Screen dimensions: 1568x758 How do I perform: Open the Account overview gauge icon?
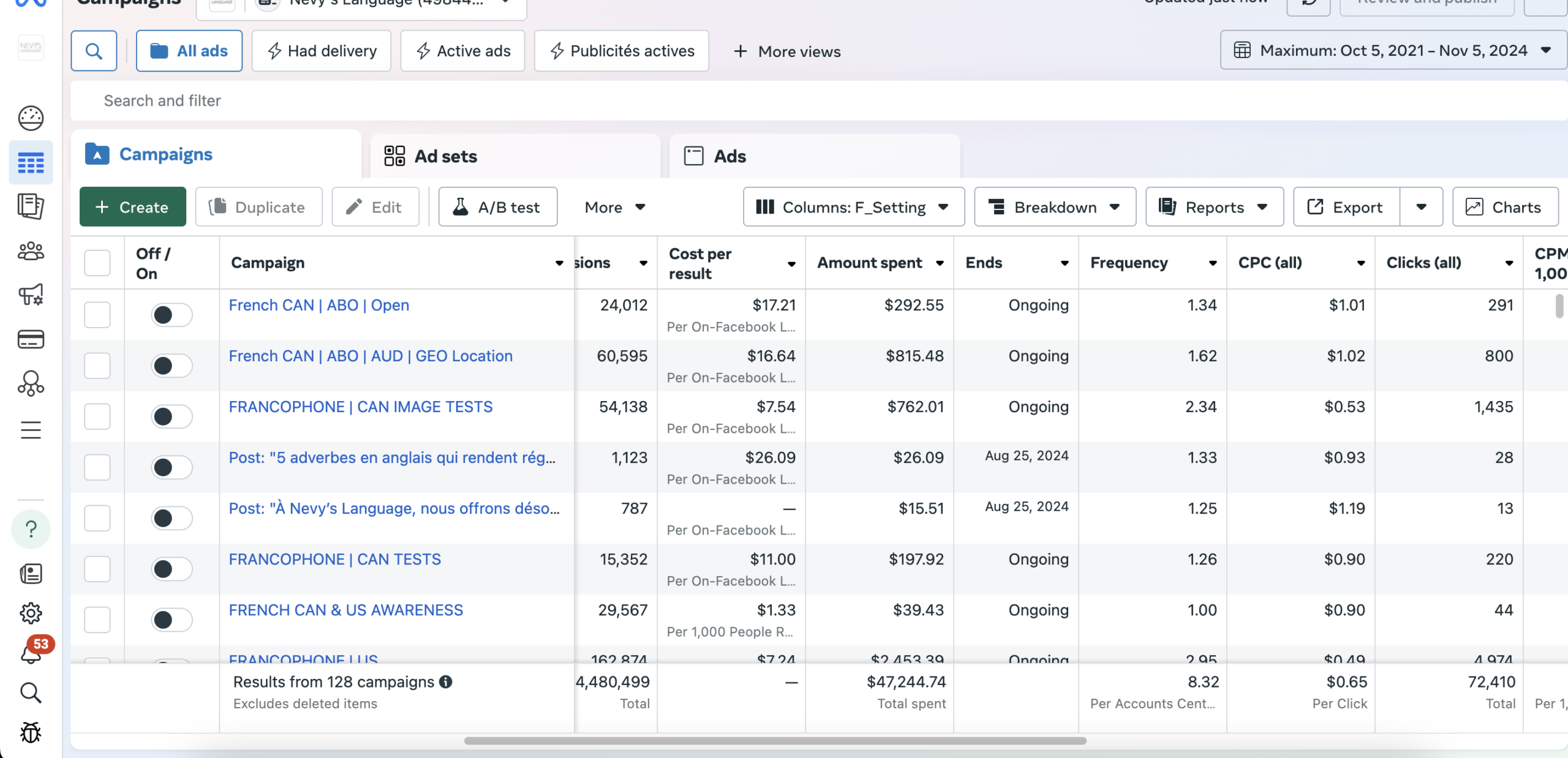[31, 118]
